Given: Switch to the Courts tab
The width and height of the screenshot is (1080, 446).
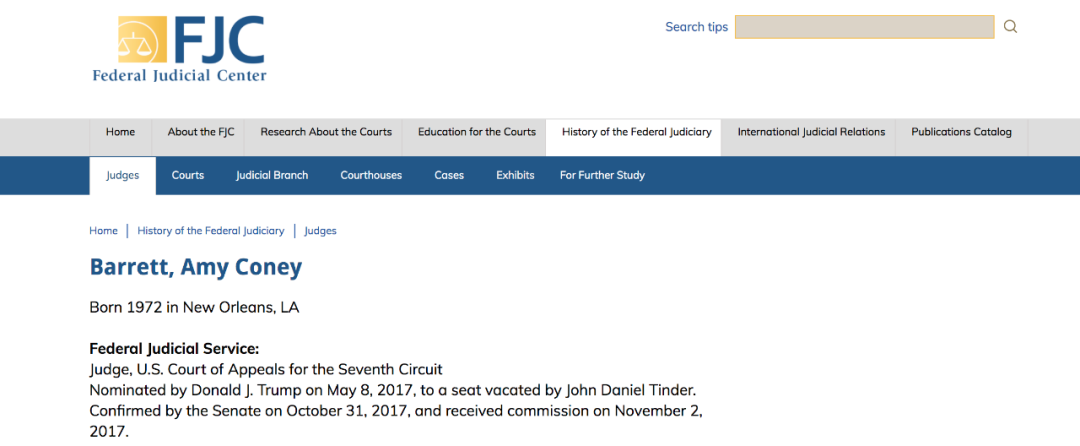Looking at the screenshot, I should pos(188,176).
